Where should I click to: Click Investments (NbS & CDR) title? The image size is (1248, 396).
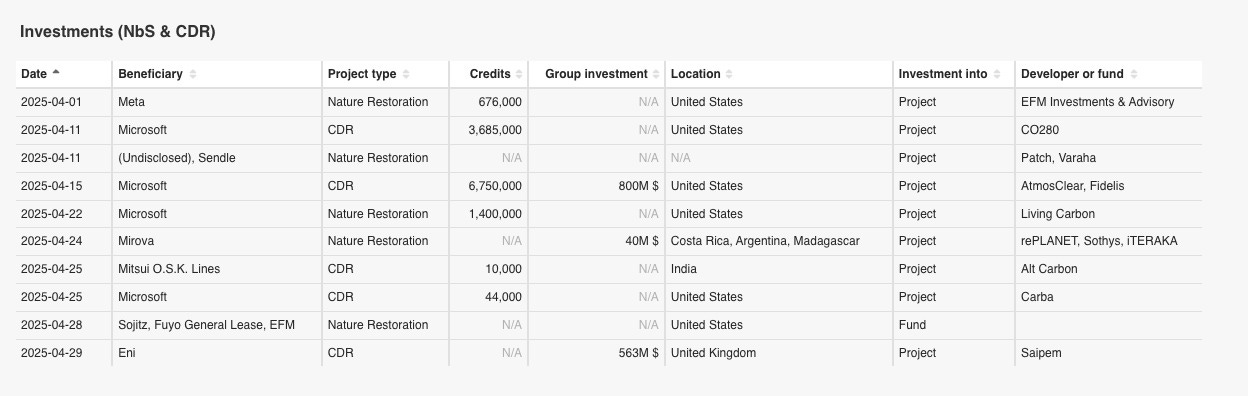[x=118, y=32]
